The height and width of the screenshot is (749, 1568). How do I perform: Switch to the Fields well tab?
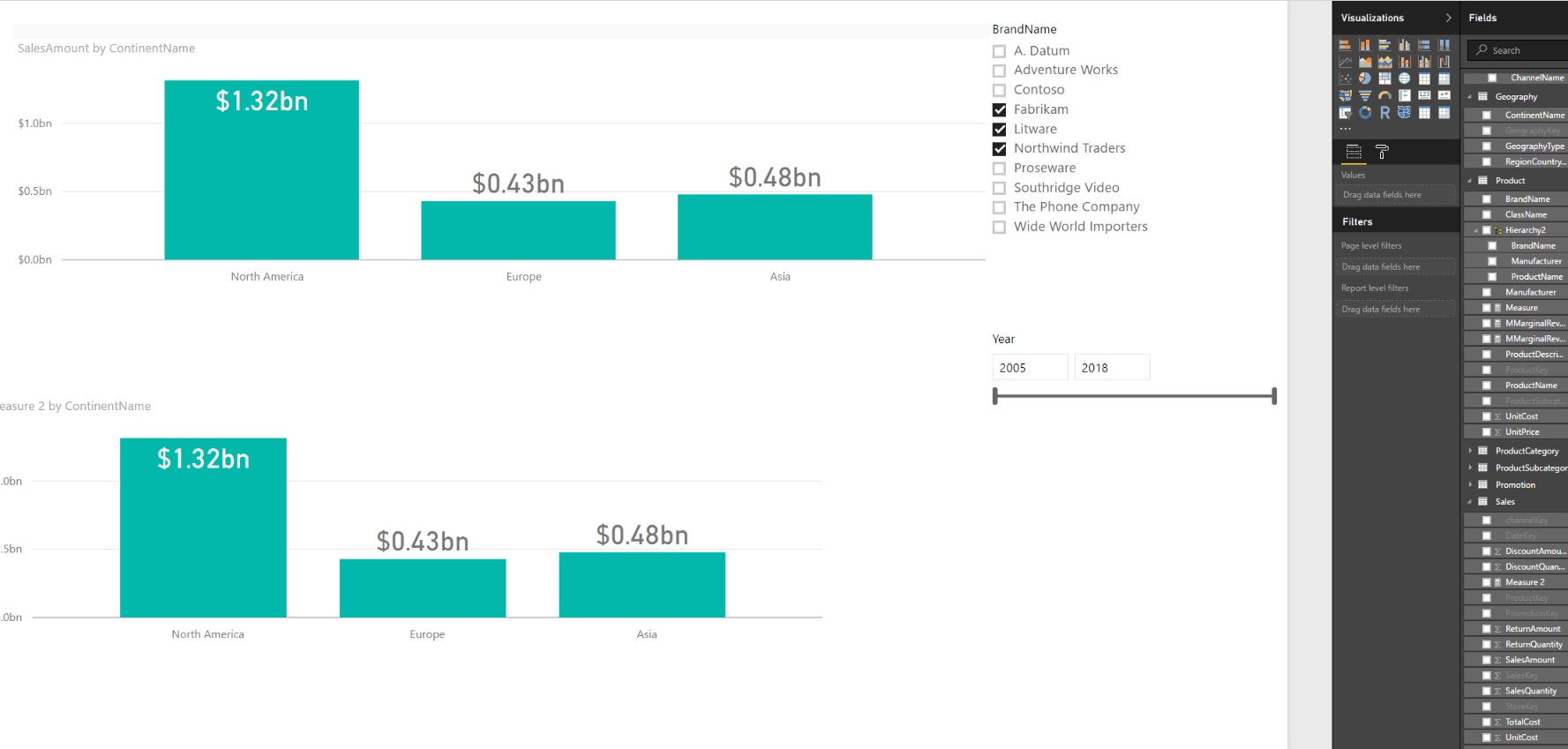1354,152
